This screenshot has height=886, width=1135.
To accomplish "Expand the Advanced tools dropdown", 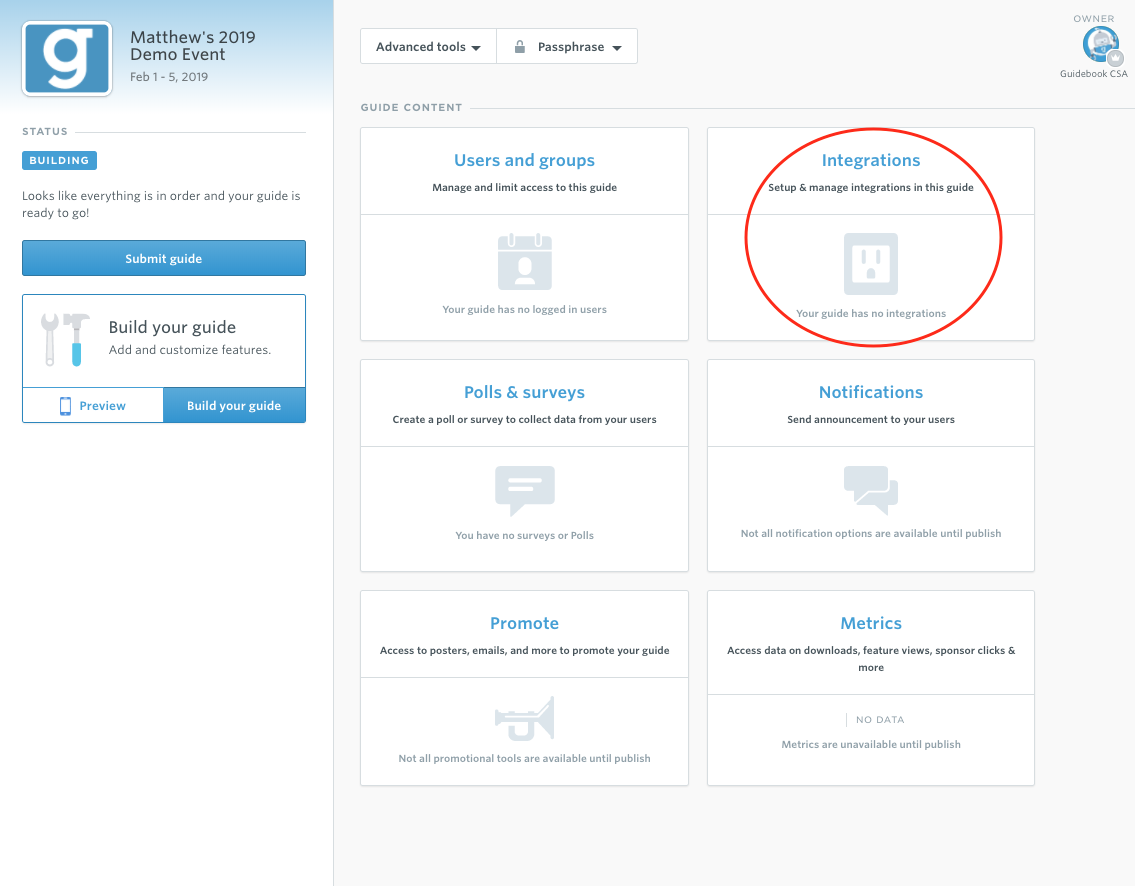I will tap(429, 46).
